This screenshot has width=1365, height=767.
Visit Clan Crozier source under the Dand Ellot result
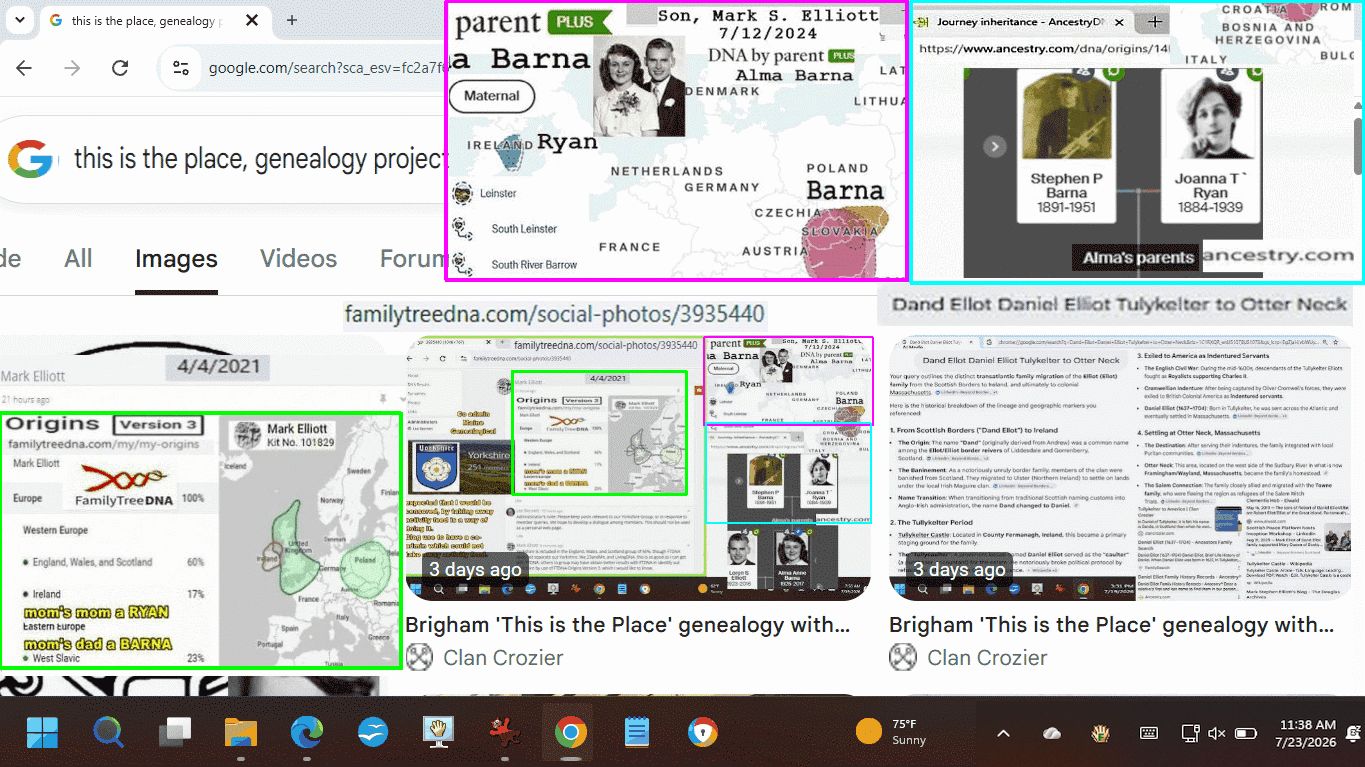pos(969,658)
